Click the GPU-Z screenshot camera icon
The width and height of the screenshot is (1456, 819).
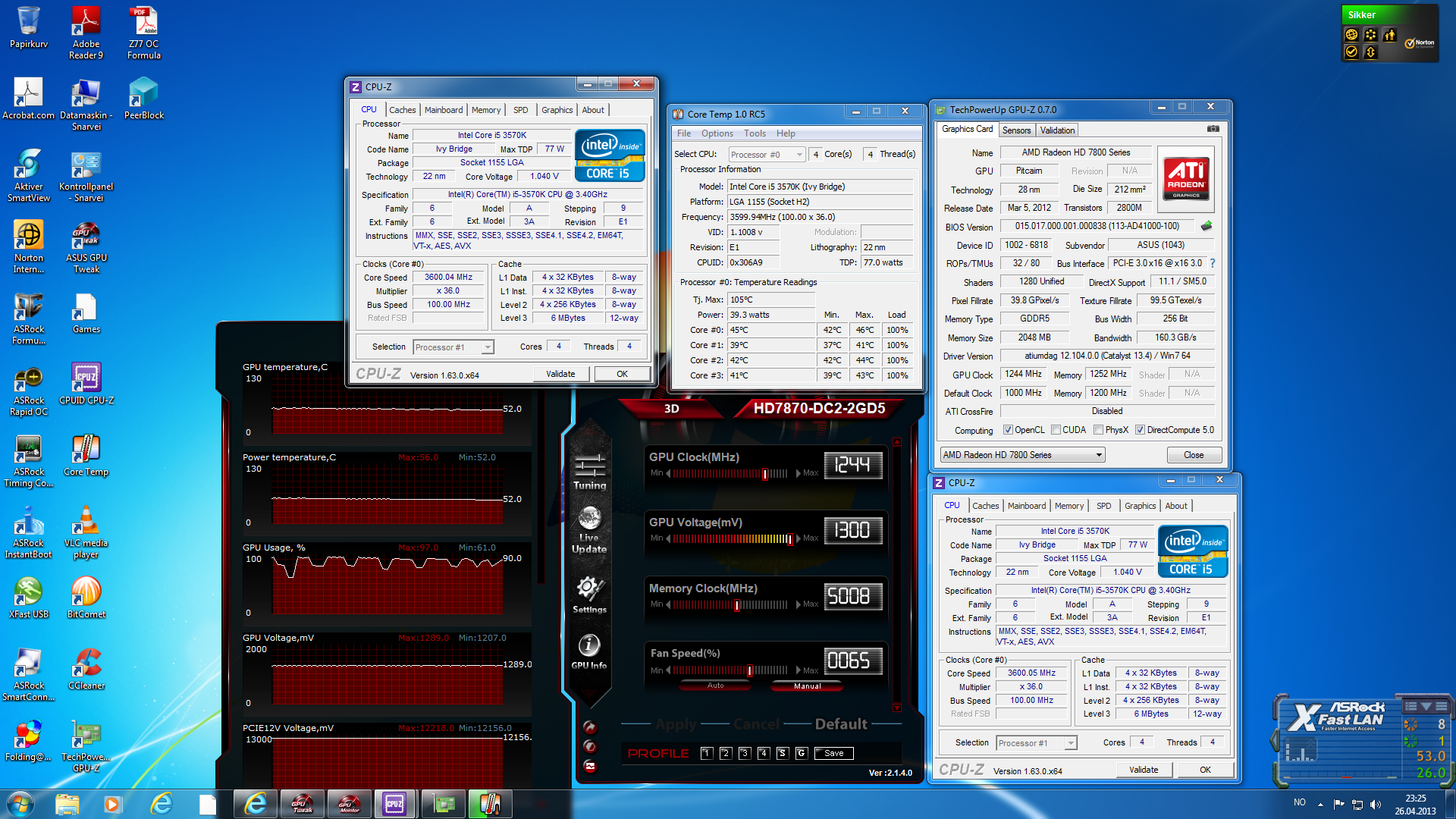coord(1213,129)
